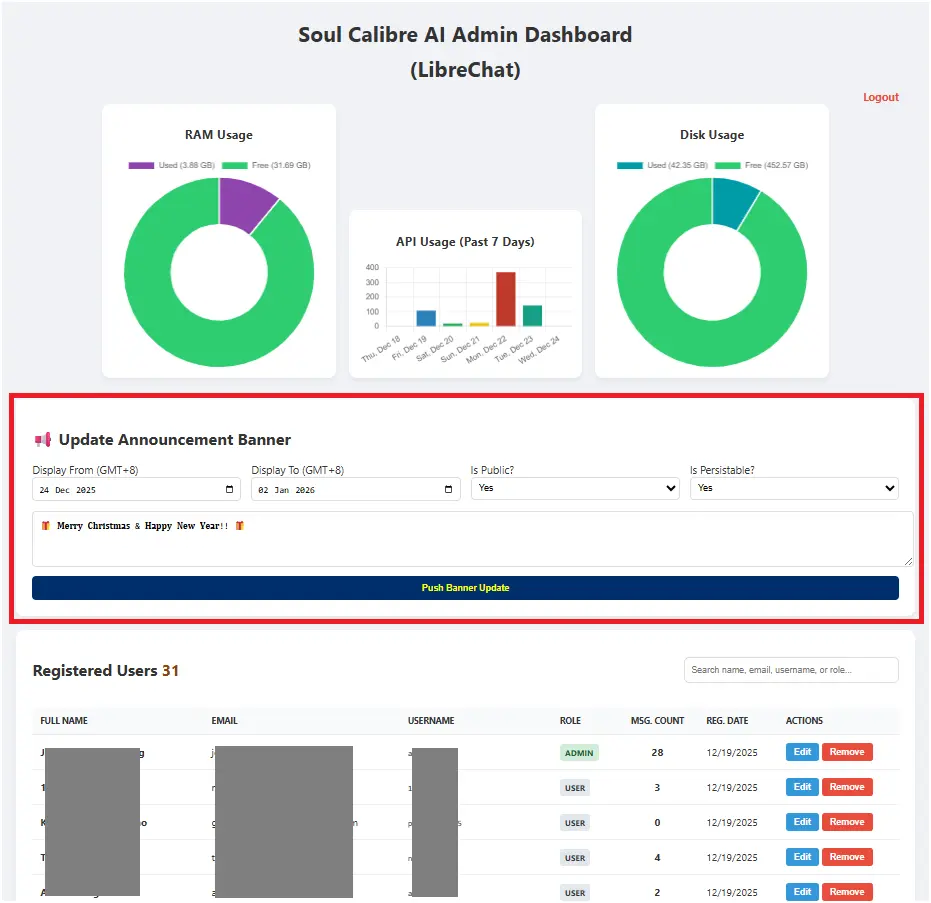Click the teal Tue, Dec 23 API usage bar
Screen dimensions: 931x903
533,316
